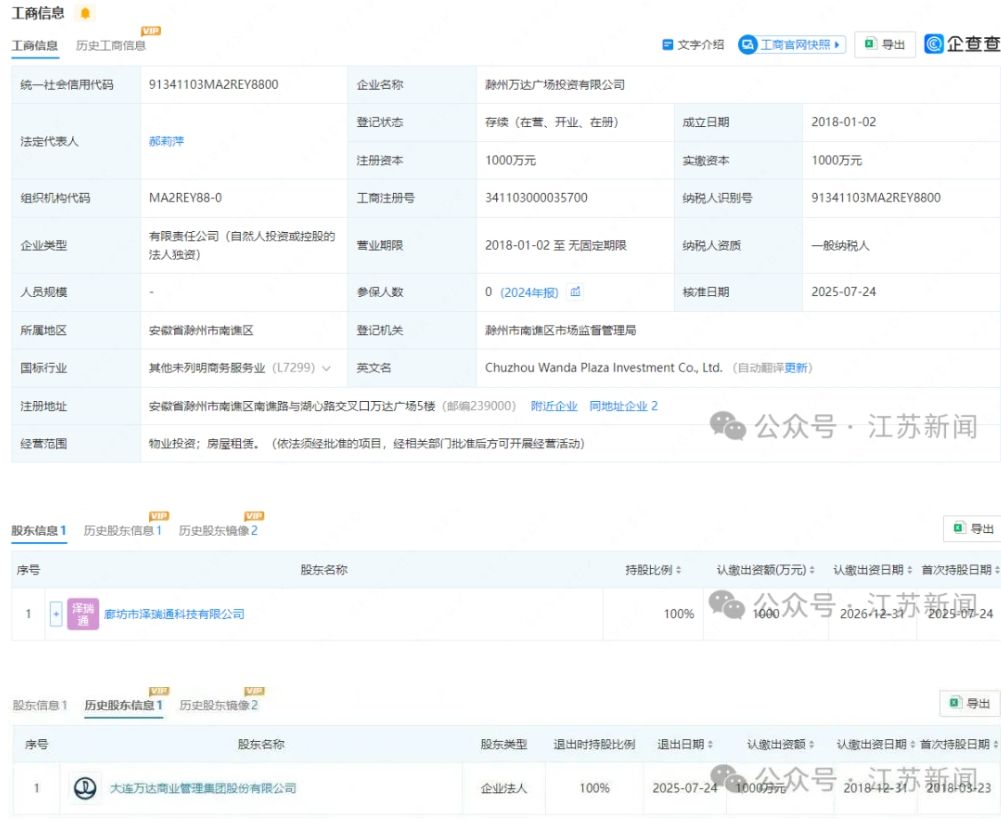The width and height of the screenshot is (1001, 820).
Task: Click the chart icon next to 2024年报
Action: tap(575, 292)
